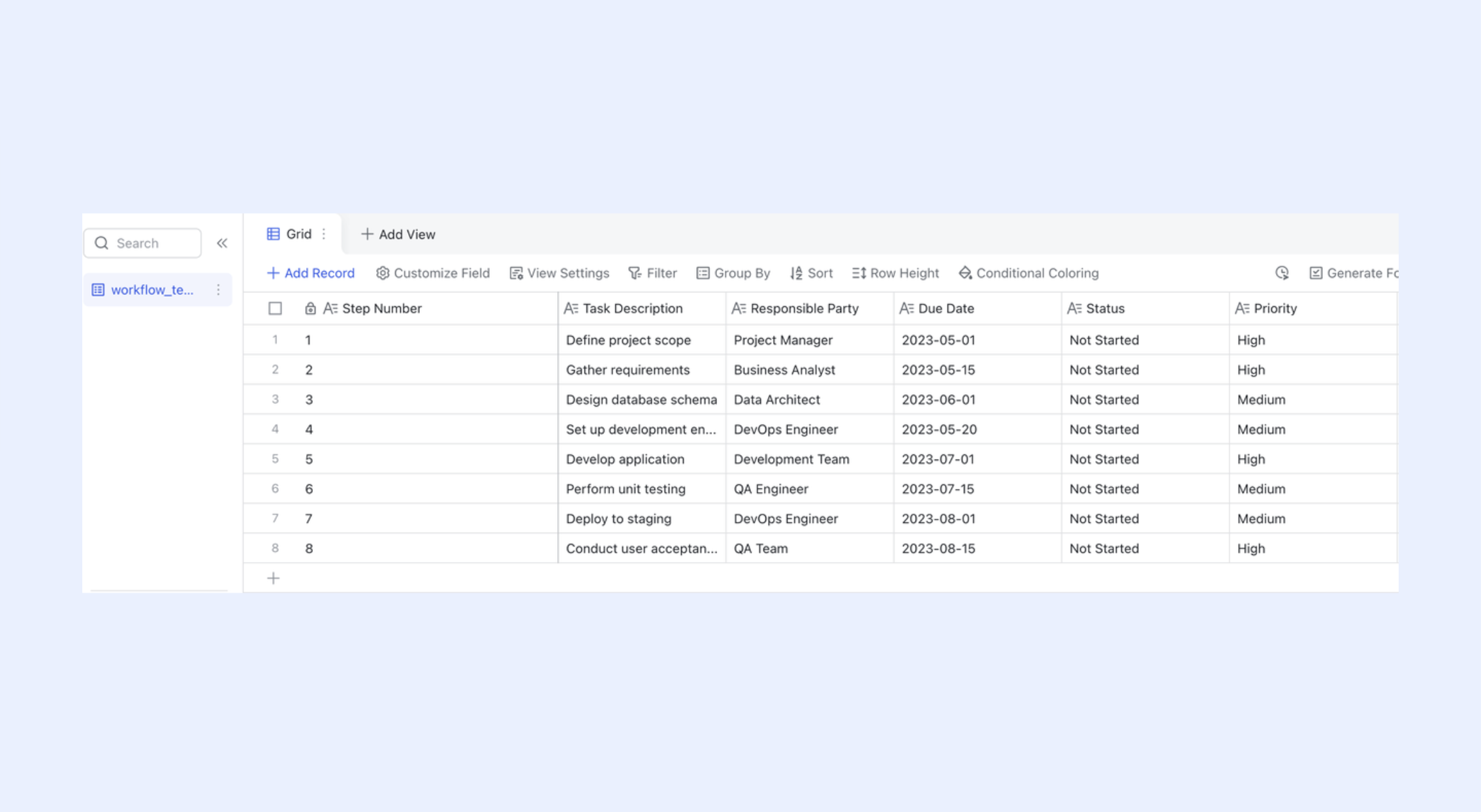
Task: Open the Group By options
Action: tap(733, 273)
